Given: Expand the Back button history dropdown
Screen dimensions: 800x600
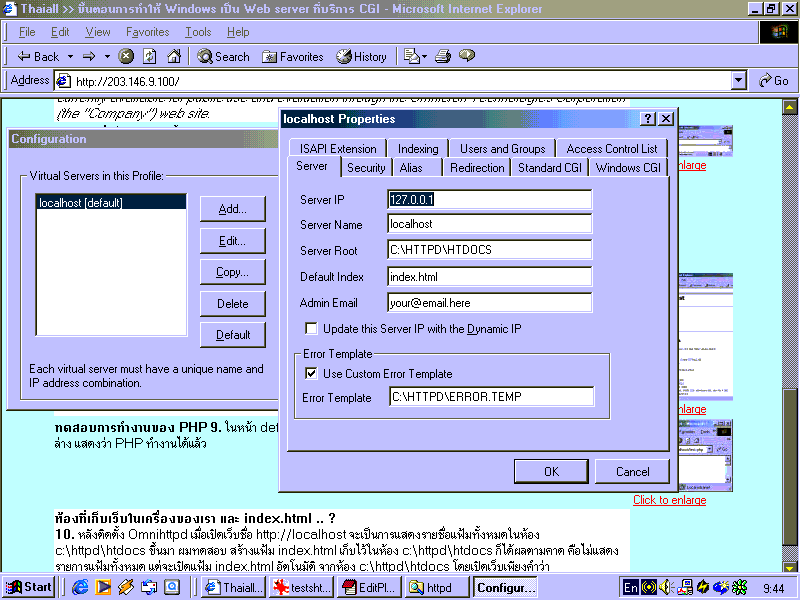Looking at the screenshot, I should coord(68,56).
